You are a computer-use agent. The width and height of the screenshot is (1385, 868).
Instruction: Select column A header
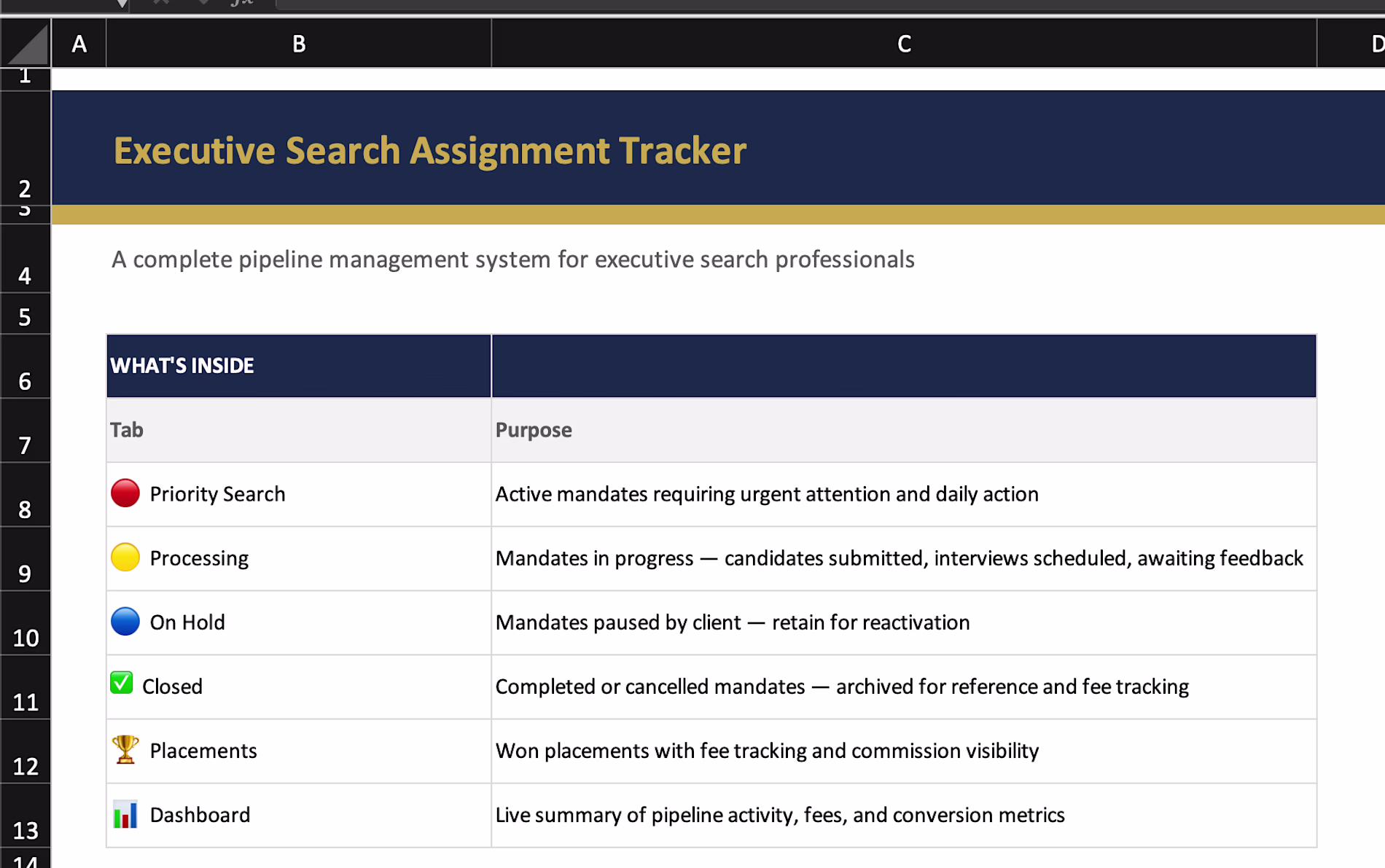tap(79, 44)
